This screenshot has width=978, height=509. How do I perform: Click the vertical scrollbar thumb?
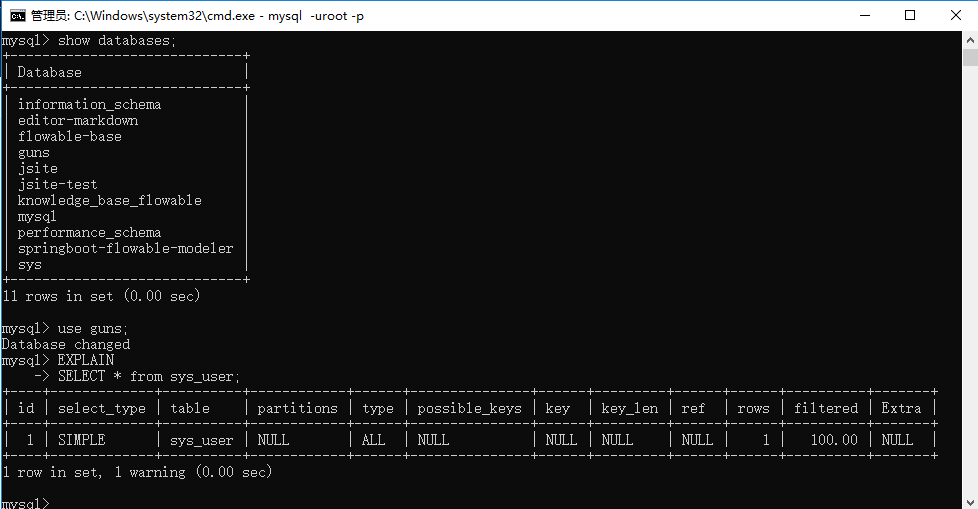(x=970, y=57)
